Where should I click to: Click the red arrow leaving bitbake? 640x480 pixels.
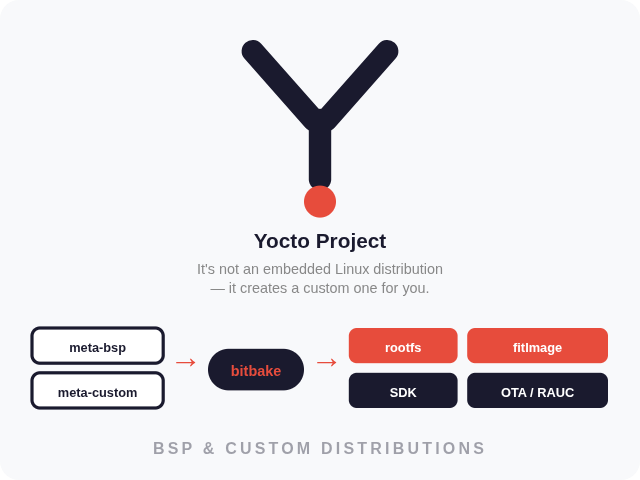(x=327, y=362)
